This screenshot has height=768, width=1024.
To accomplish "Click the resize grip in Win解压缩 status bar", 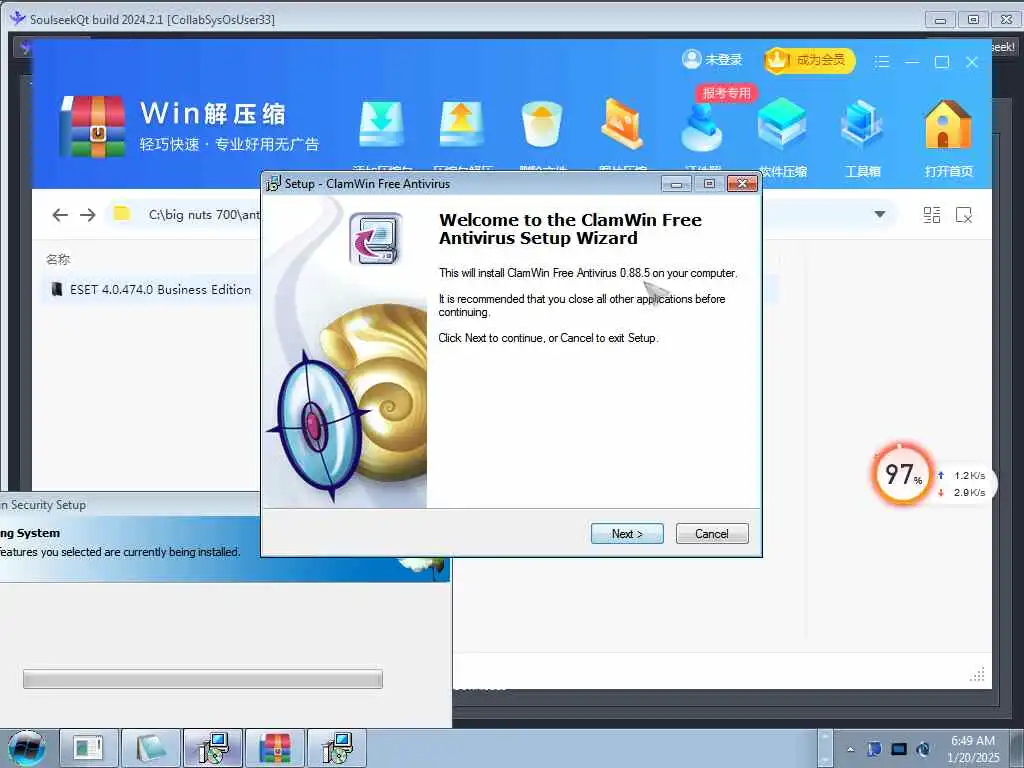I will (x=978, y=675).
